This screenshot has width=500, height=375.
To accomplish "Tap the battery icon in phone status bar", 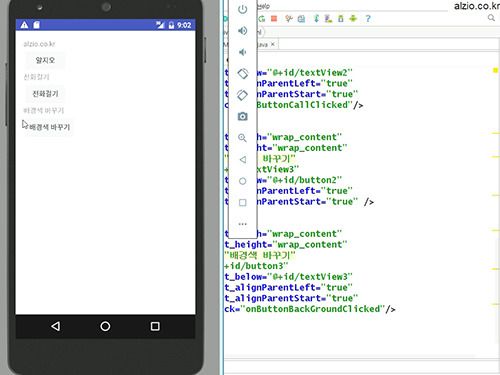I will (x=171, y=25).
